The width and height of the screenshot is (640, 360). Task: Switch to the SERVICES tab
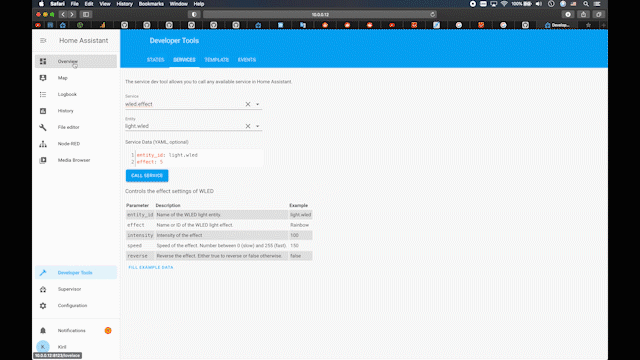(184, 60)
